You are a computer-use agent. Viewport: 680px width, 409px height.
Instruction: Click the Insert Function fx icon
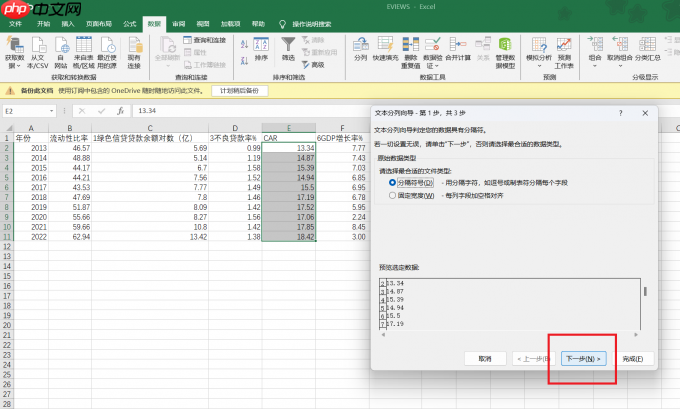(x=121, y=111)
